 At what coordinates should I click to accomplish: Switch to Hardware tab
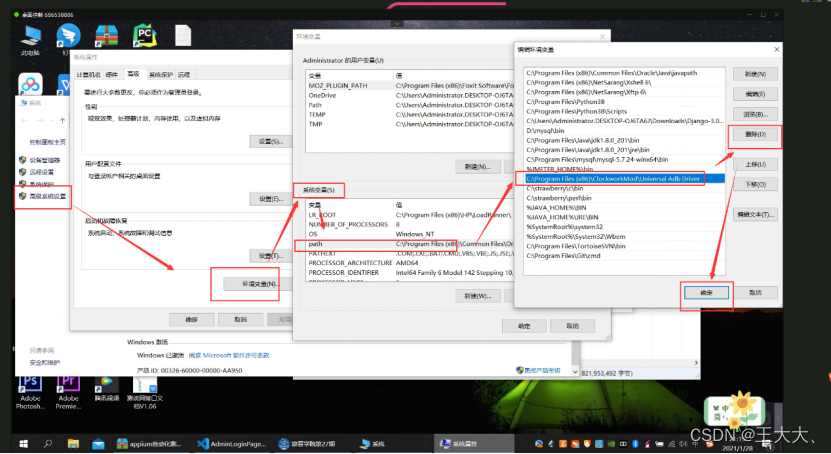[x=112, y=75]
